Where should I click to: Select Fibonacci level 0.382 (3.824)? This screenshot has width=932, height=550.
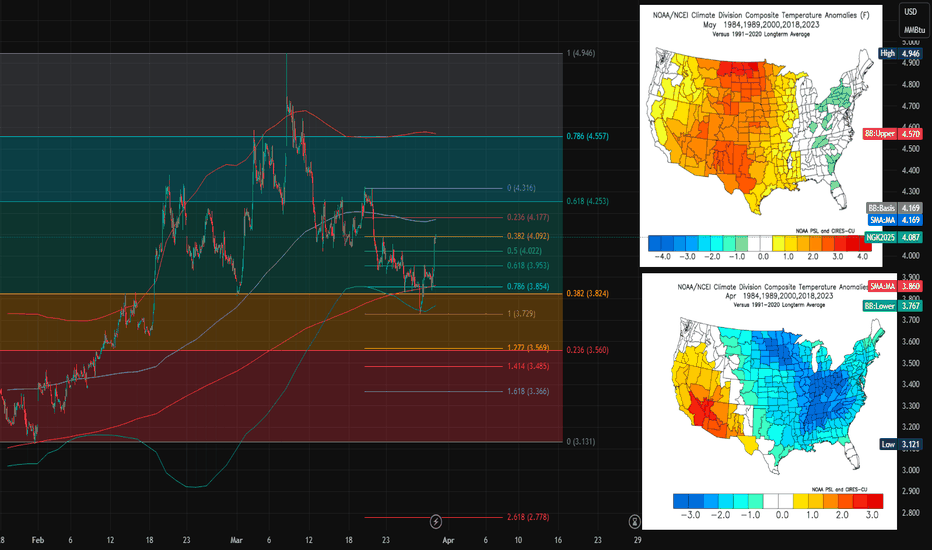tap(587, 294)
